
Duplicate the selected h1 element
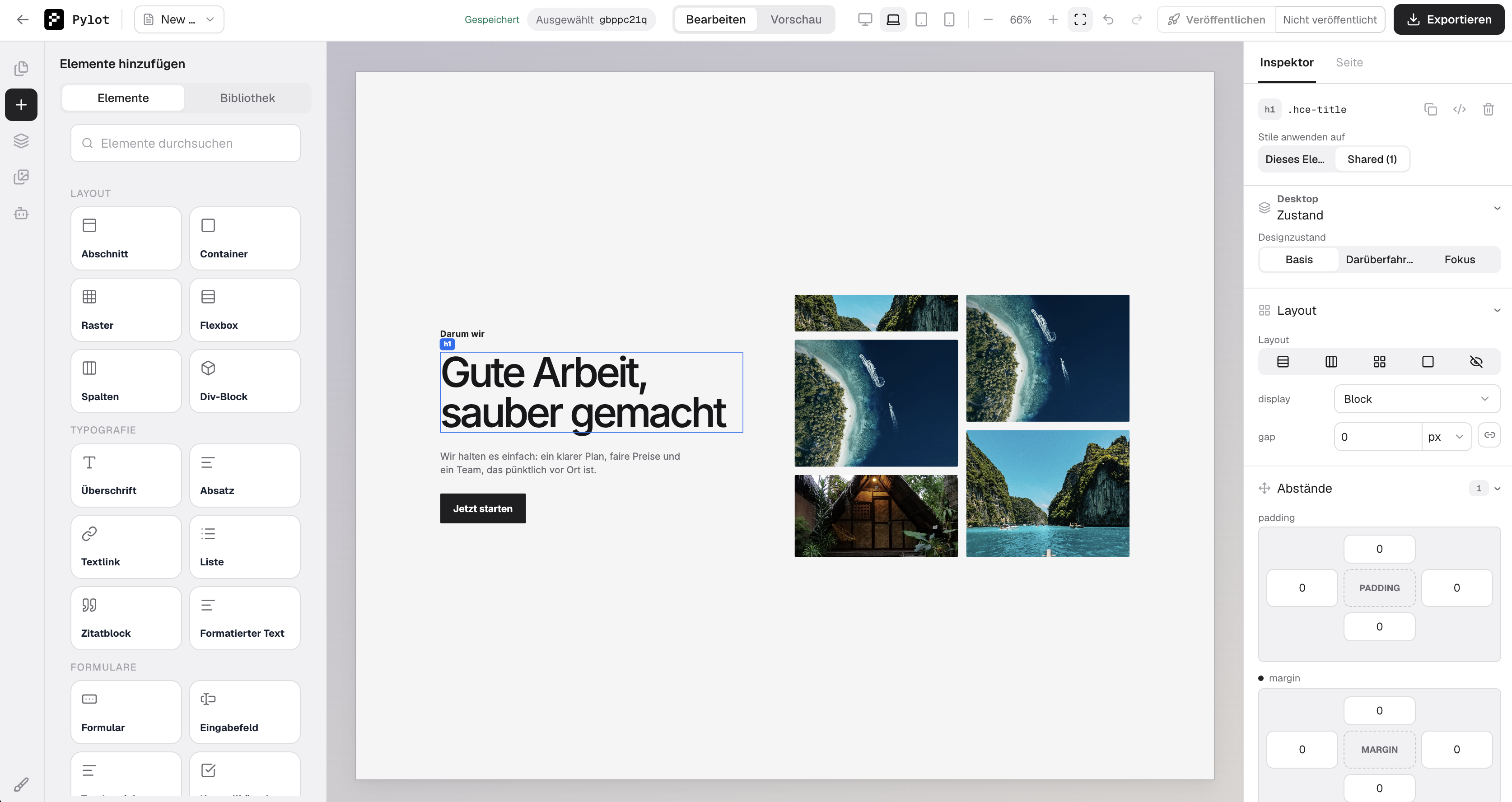point(1430,109)
